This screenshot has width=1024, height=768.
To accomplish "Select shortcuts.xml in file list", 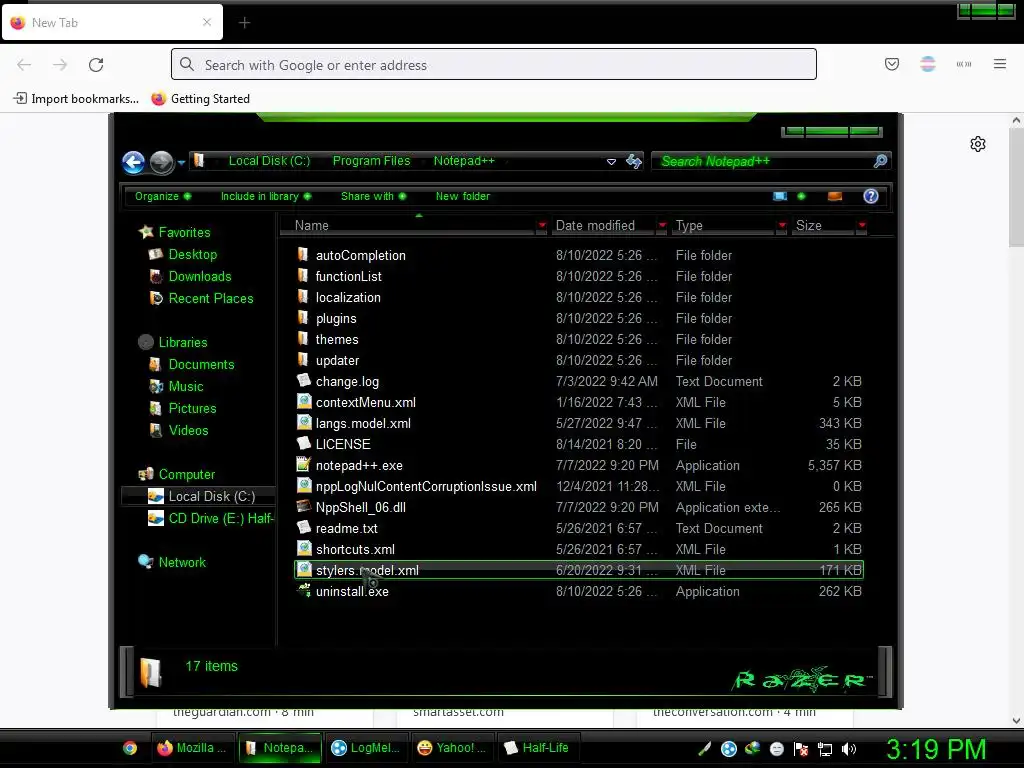I will click(x=355, y=549).
